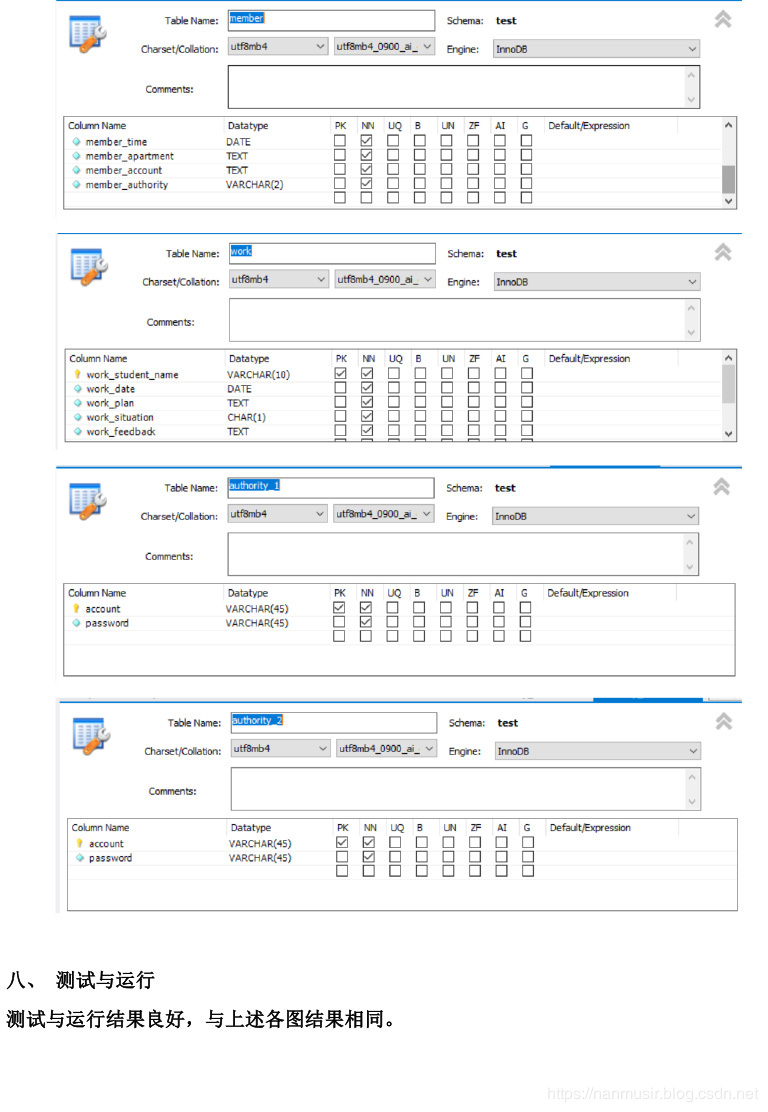The image size is (768, 1112).
Task: Select the DATE datatype cell of work_date
Action: click(240, 389)
